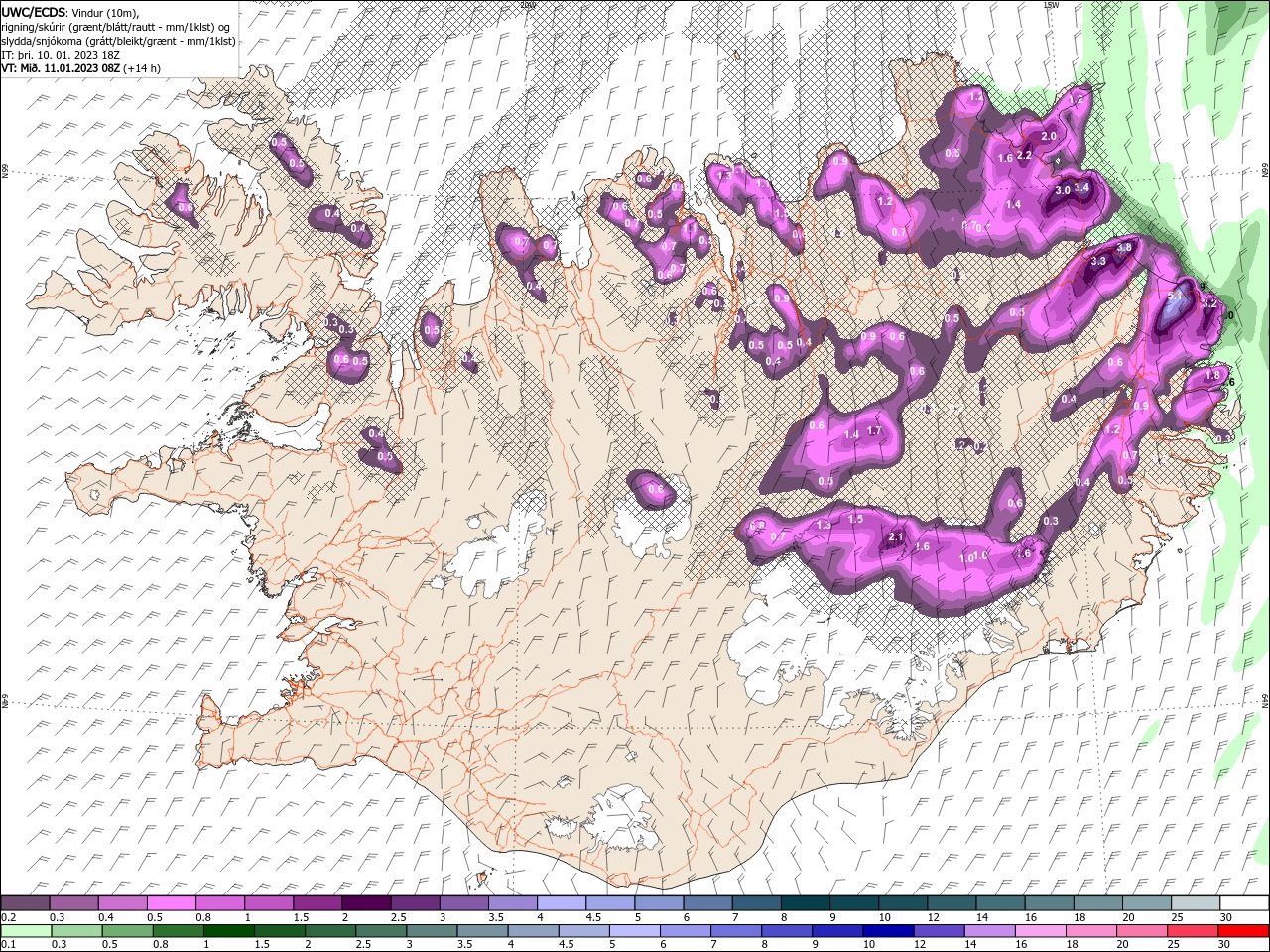This screenshot has height=952, width=1270.
Task: Click the 3.0 snowfall value in northeast
Action: [1063, 190]
